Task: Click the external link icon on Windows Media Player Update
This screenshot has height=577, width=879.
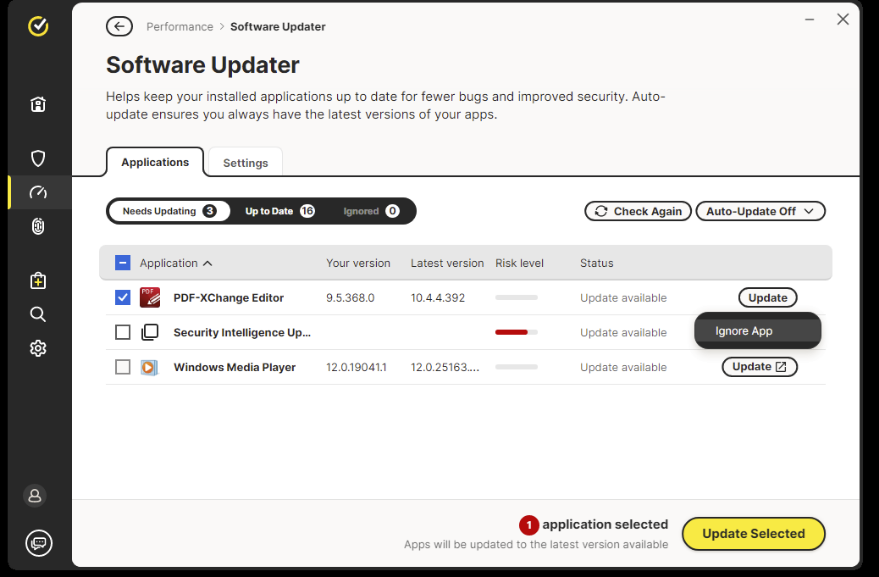Action: click(x=781, y=367)
